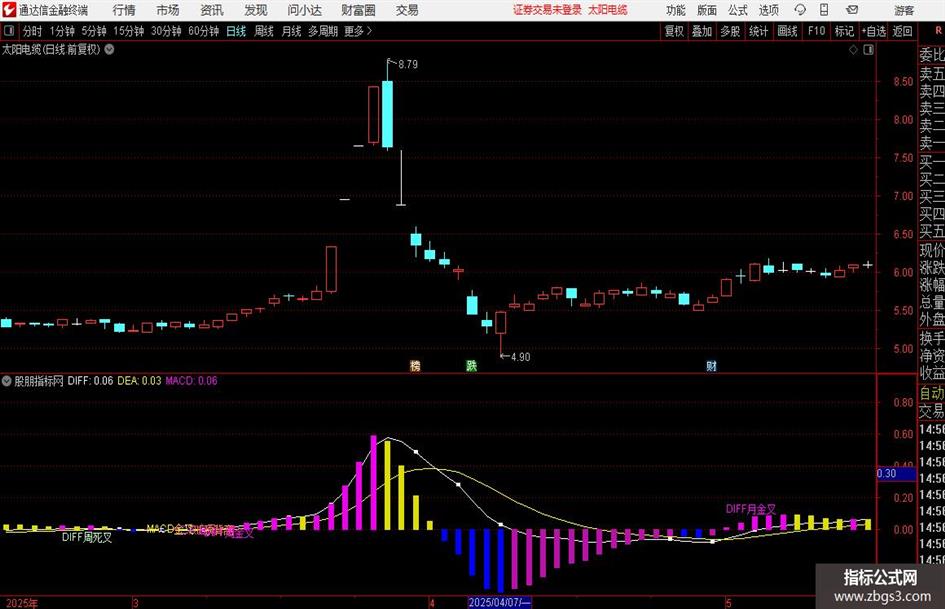Image resolution: width=945 pixels, height=609 pixels.
Task: Click the 多股 multi-stock button
Action: click(x=730, y=31)
